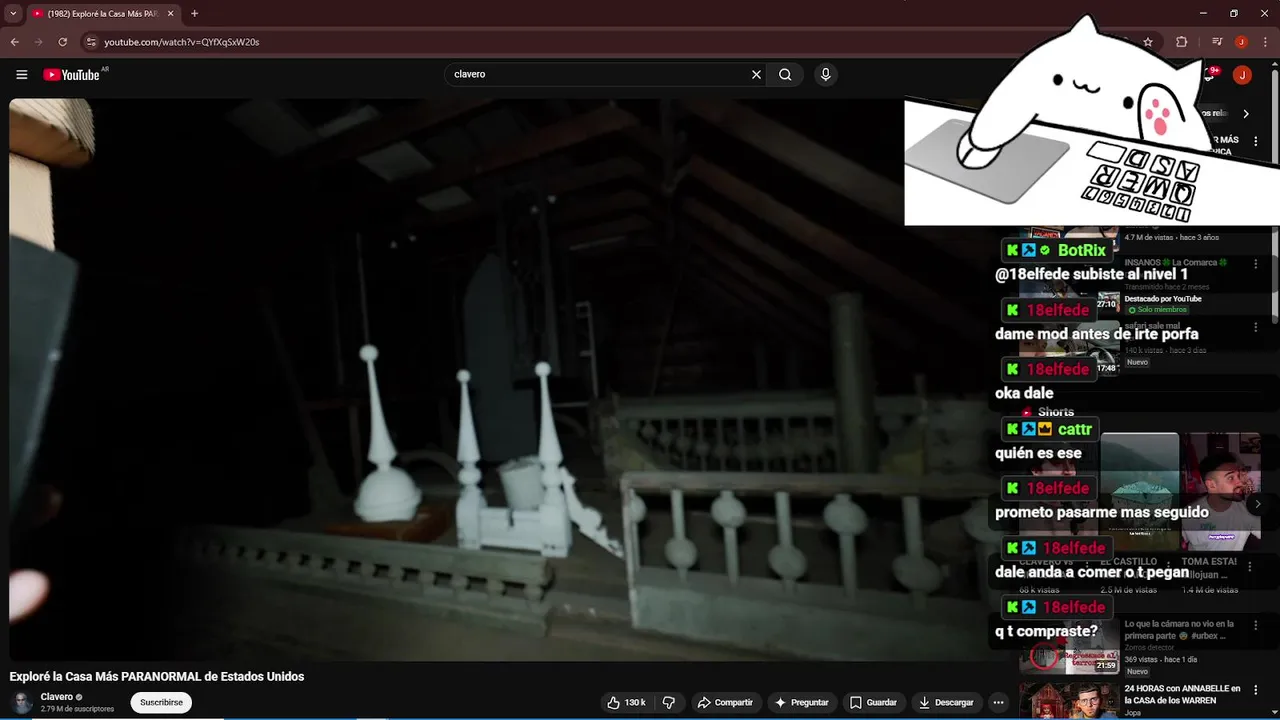1280x720 pixels.
Task: Open the TOMA ESTA! short thumbnail
Action: click(1220, 492)
